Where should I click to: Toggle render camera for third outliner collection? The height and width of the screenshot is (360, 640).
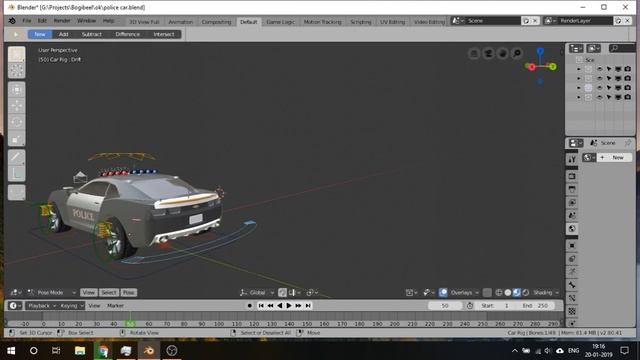click(627, 87)
